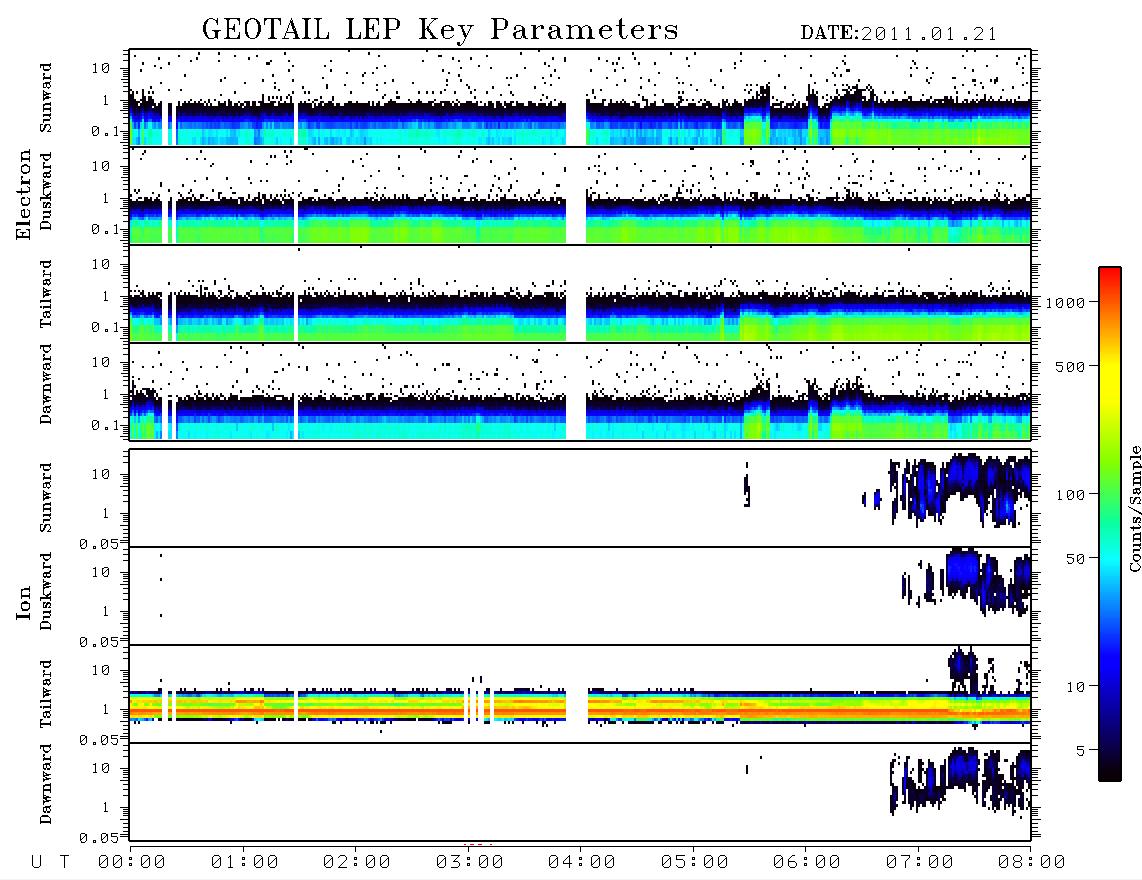Select the '0.1' tick of Electron Dawnward panel

(x=103, y=425)
